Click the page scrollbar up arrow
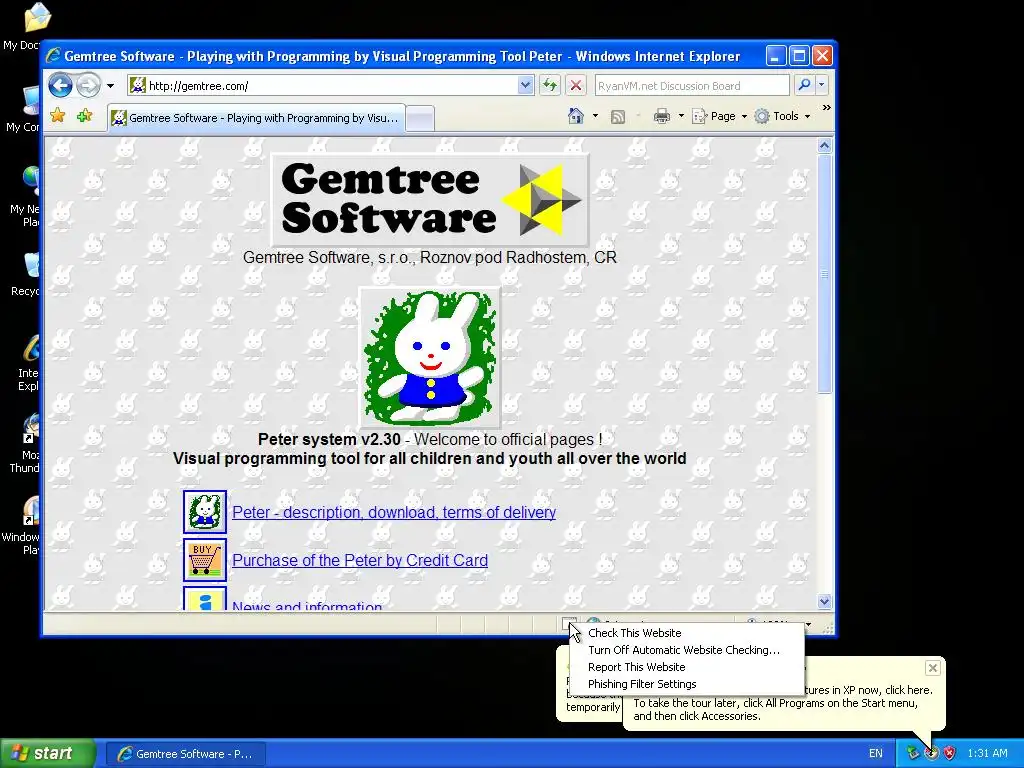1024x768 pixels. (824, 146)
